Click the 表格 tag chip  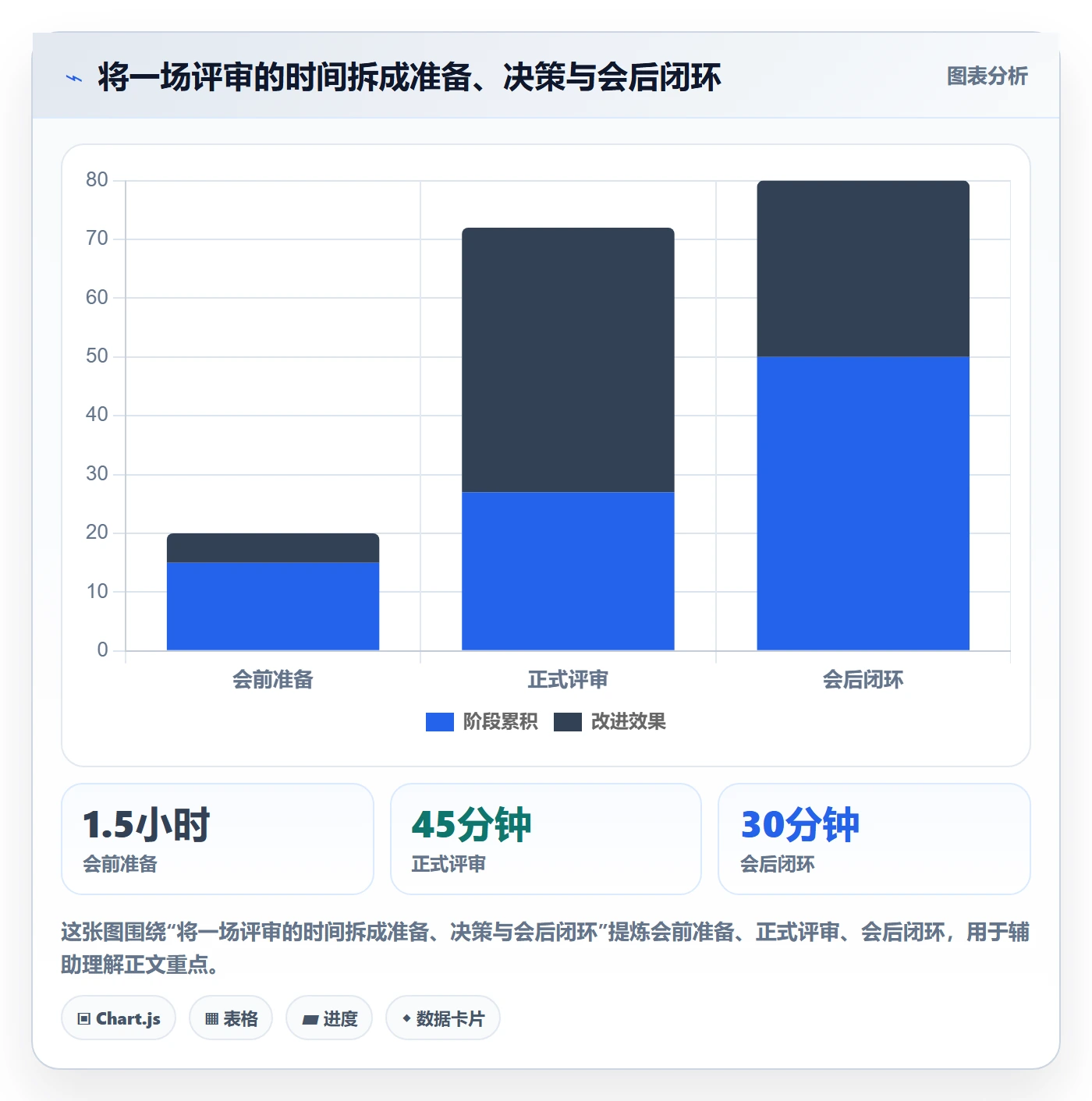pos(231,1018)
